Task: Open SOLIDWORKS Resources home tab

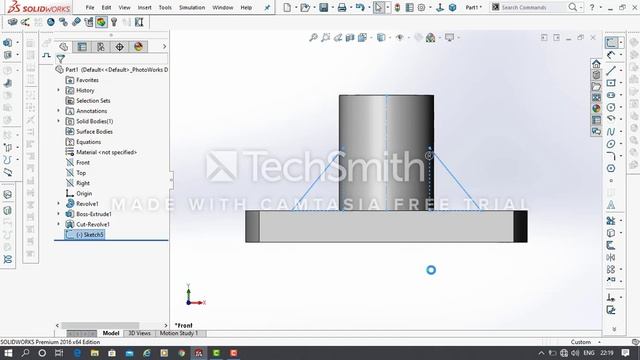Action: click(x=596, y=64)
